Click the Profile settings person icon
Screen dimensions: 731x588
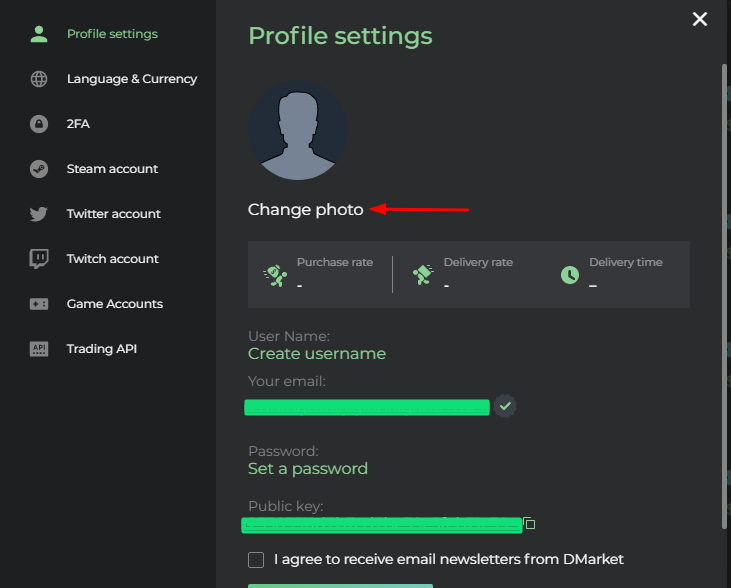click(x=39, y=34)
